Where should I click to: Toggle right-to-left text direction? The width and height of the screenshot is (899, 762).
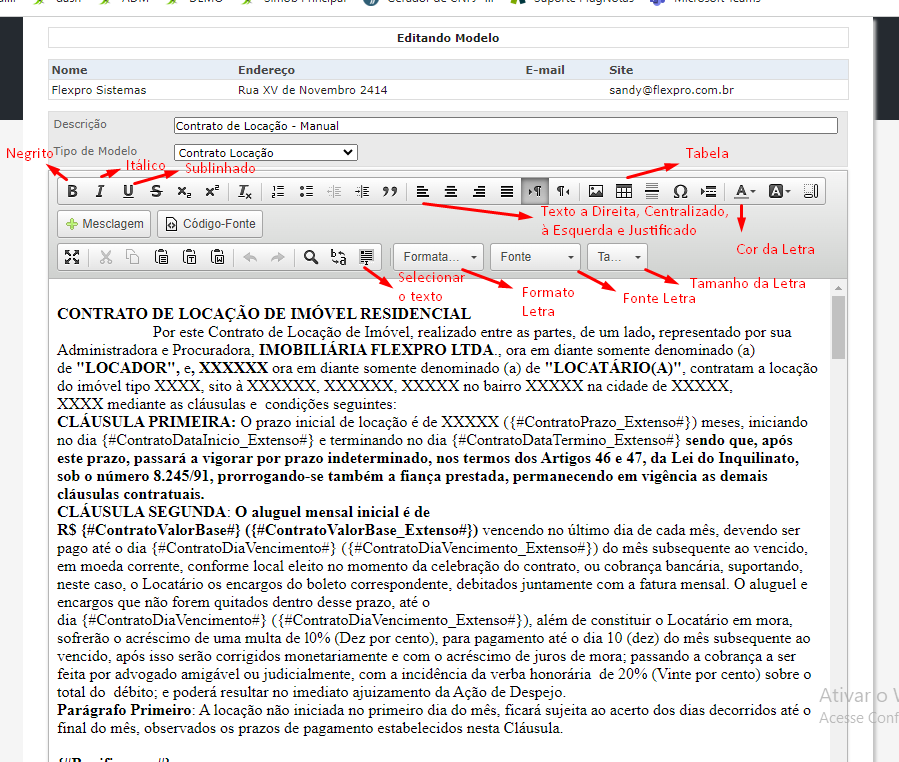563,192
